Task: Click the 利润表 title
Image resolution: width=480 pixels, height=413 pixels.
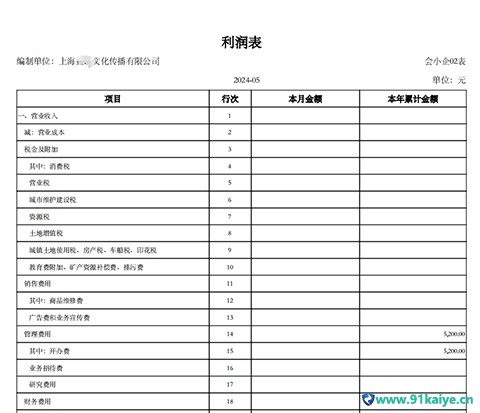Action: (241, 42)
